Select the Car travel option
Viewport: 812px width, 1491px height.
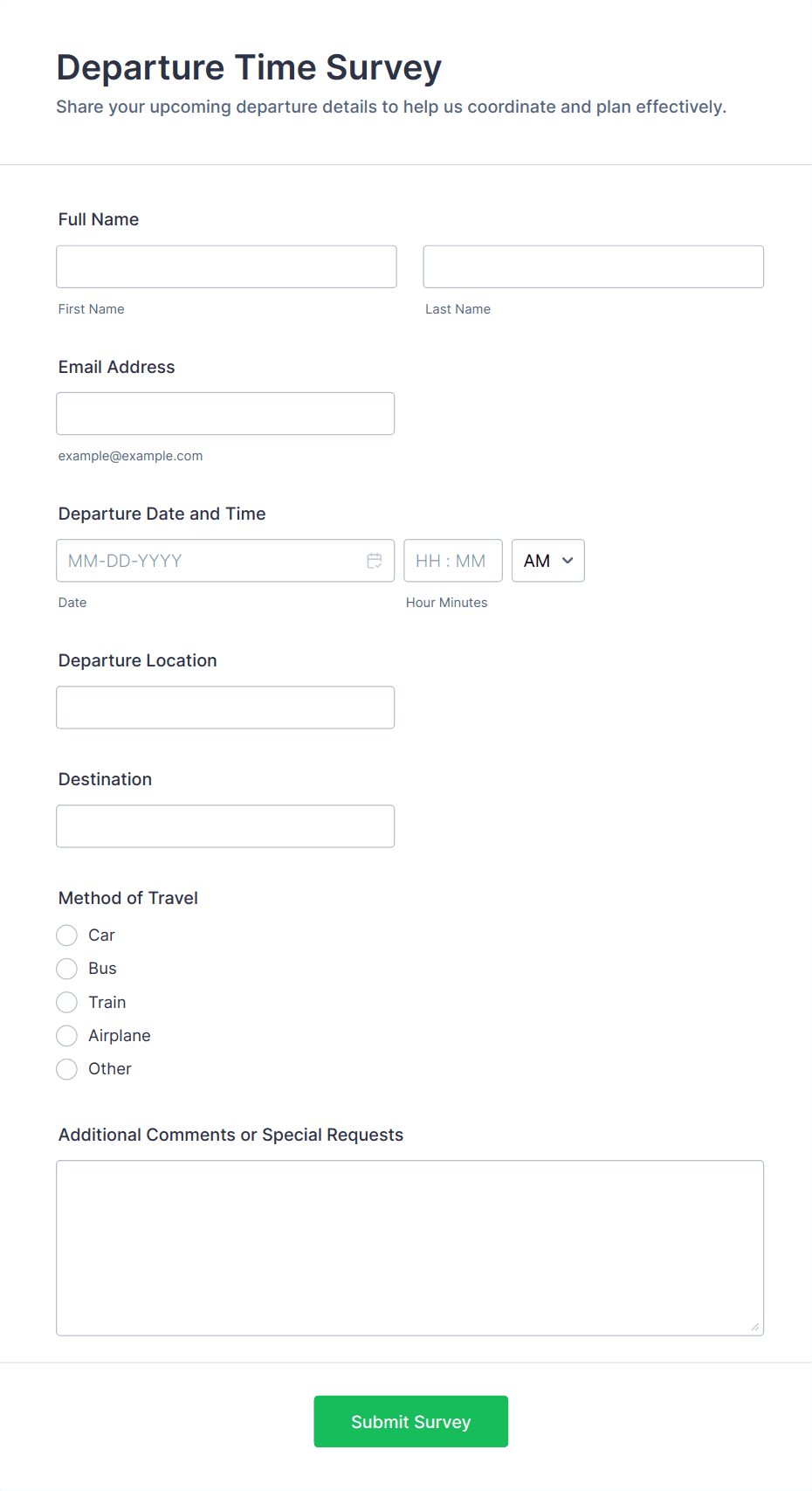coord(67,935)
